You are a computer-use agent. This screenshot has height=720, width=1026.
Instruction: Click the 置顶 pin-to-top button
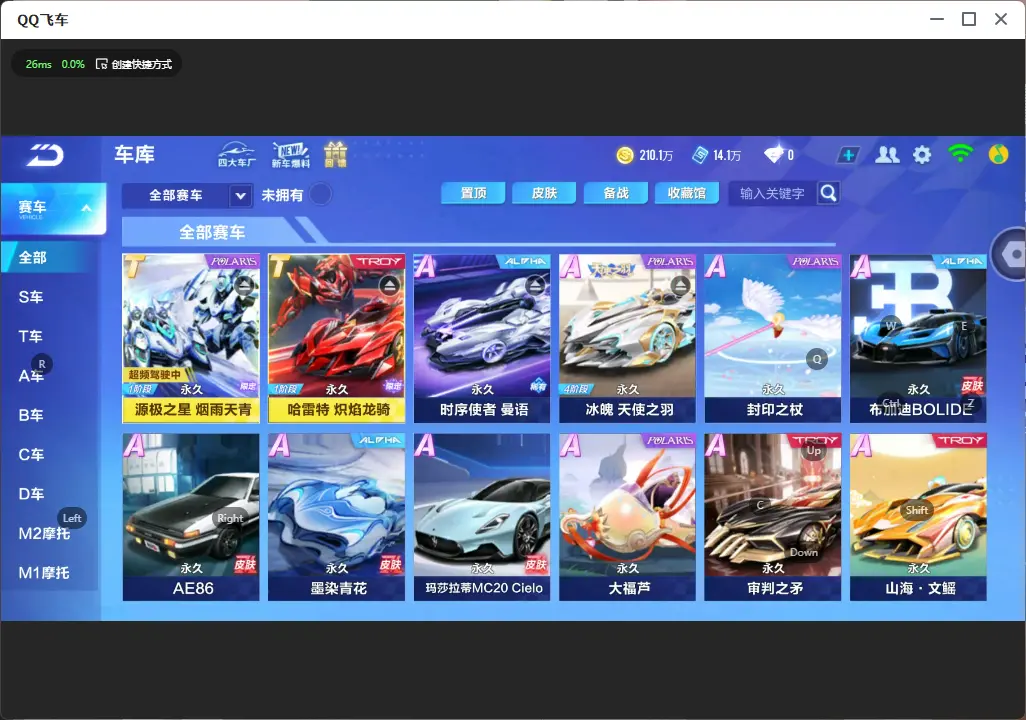point(473,193)
